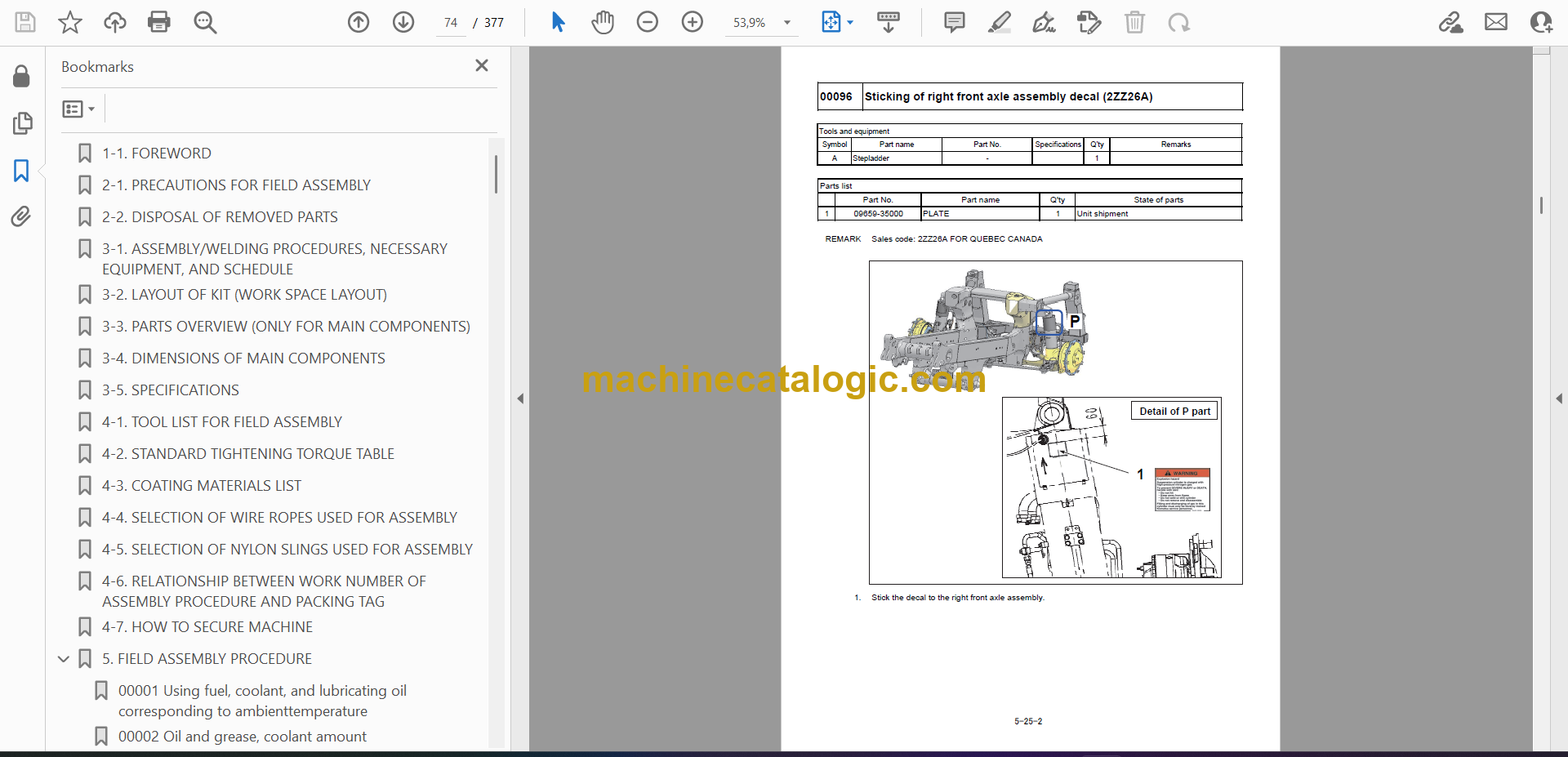Open bookmark 4-2. STANDARD TIGHTENING TORQUE TABLE
The width and height of the screenshot is (1568, 757).
pos(247,454)
